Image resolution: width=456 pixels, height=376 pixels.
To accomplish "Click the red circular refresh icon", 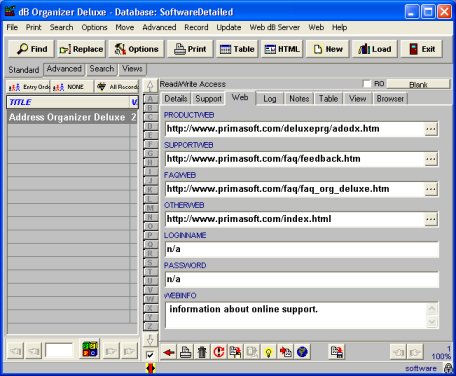I will coord(219,352).
